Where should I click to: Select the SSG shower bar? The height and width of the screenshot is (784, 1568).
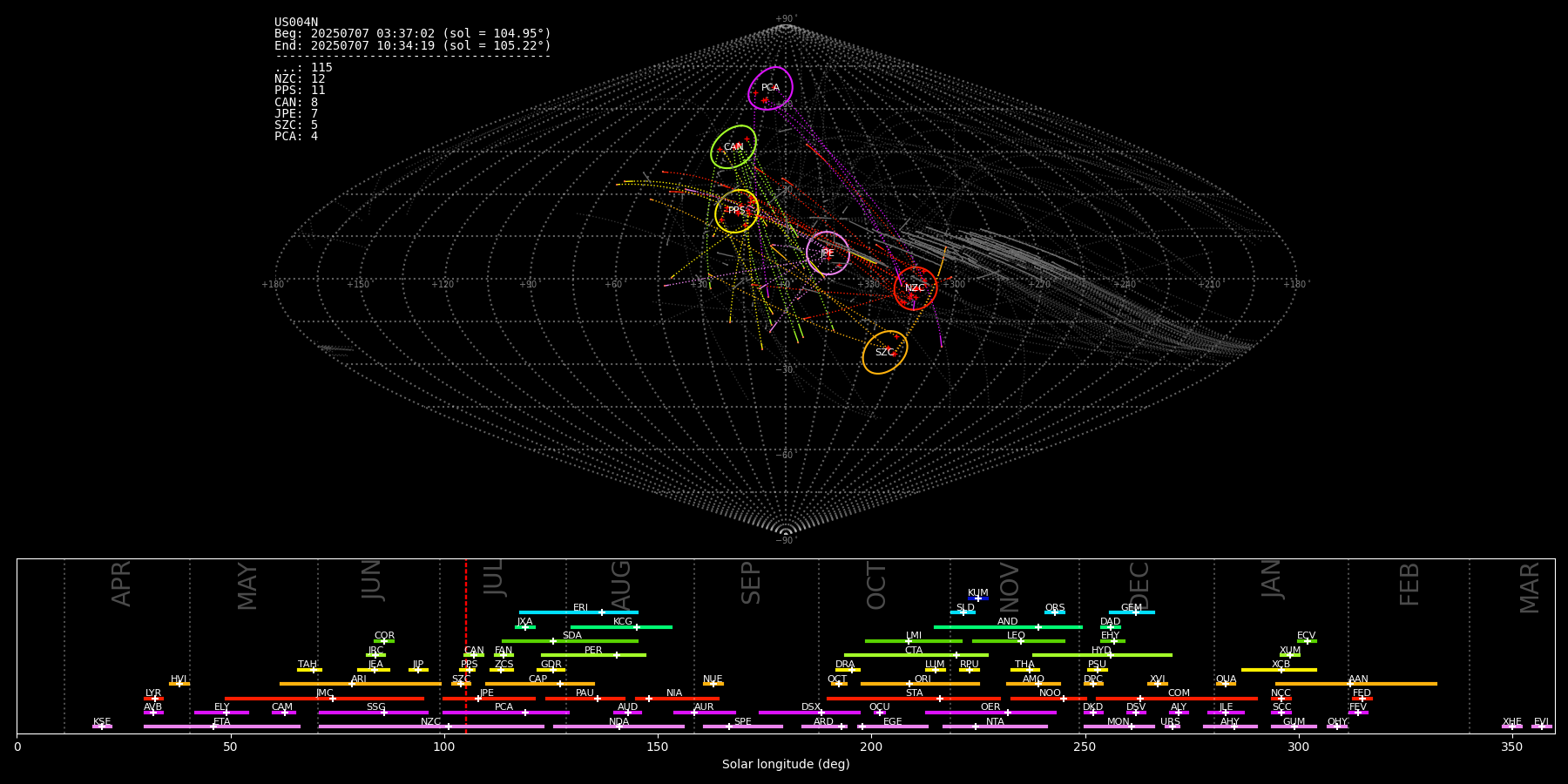pyautogui.click(x=373, y=712)
